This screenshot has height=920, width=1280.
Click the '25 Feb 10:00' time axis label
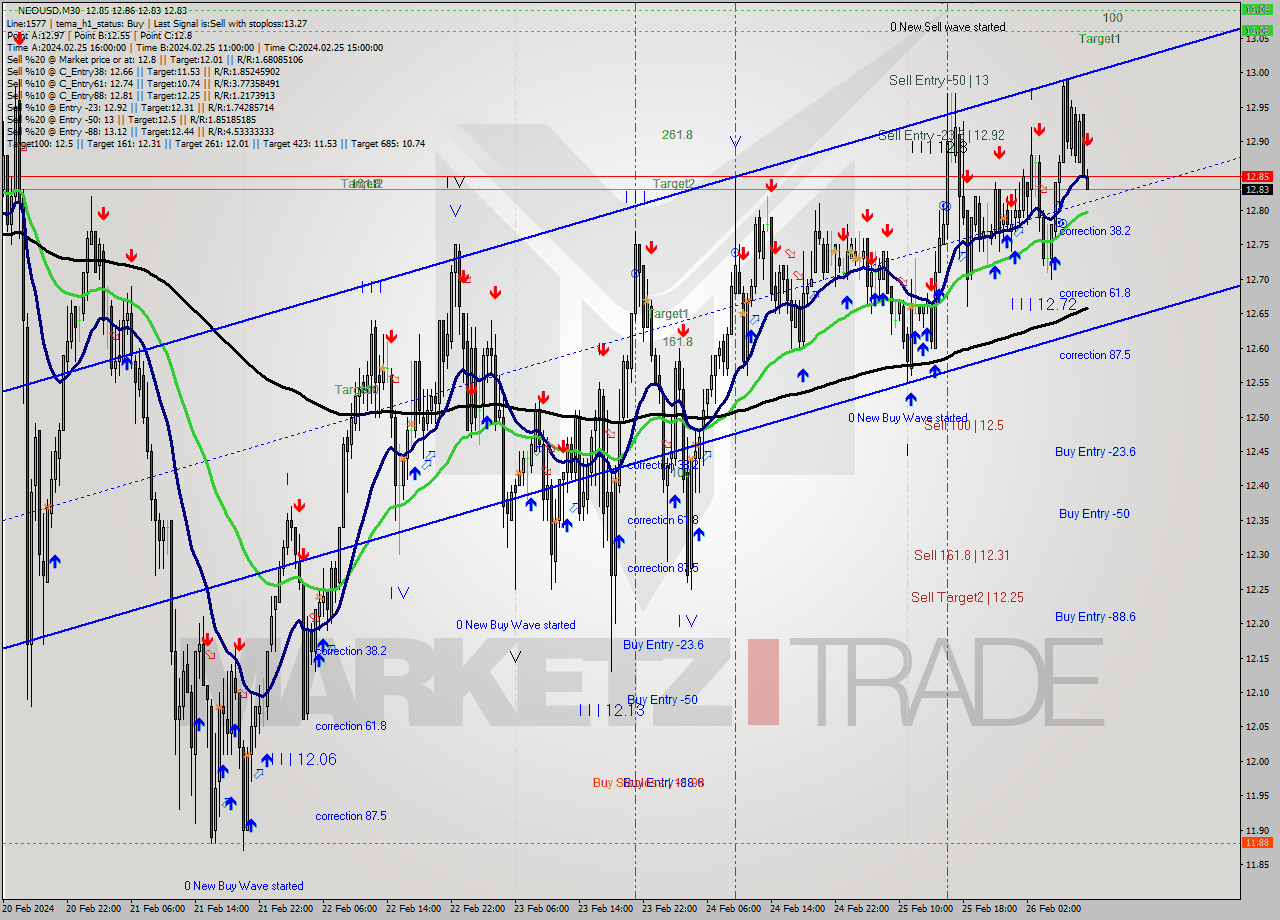[927, 909]
